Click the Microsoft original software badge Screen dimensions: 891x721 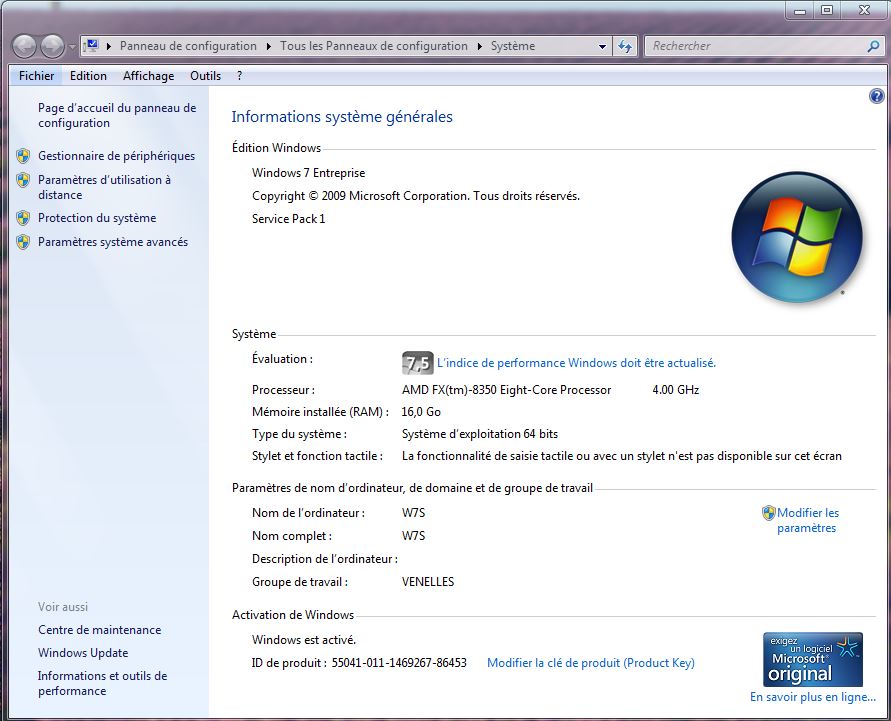coord(813,659)
